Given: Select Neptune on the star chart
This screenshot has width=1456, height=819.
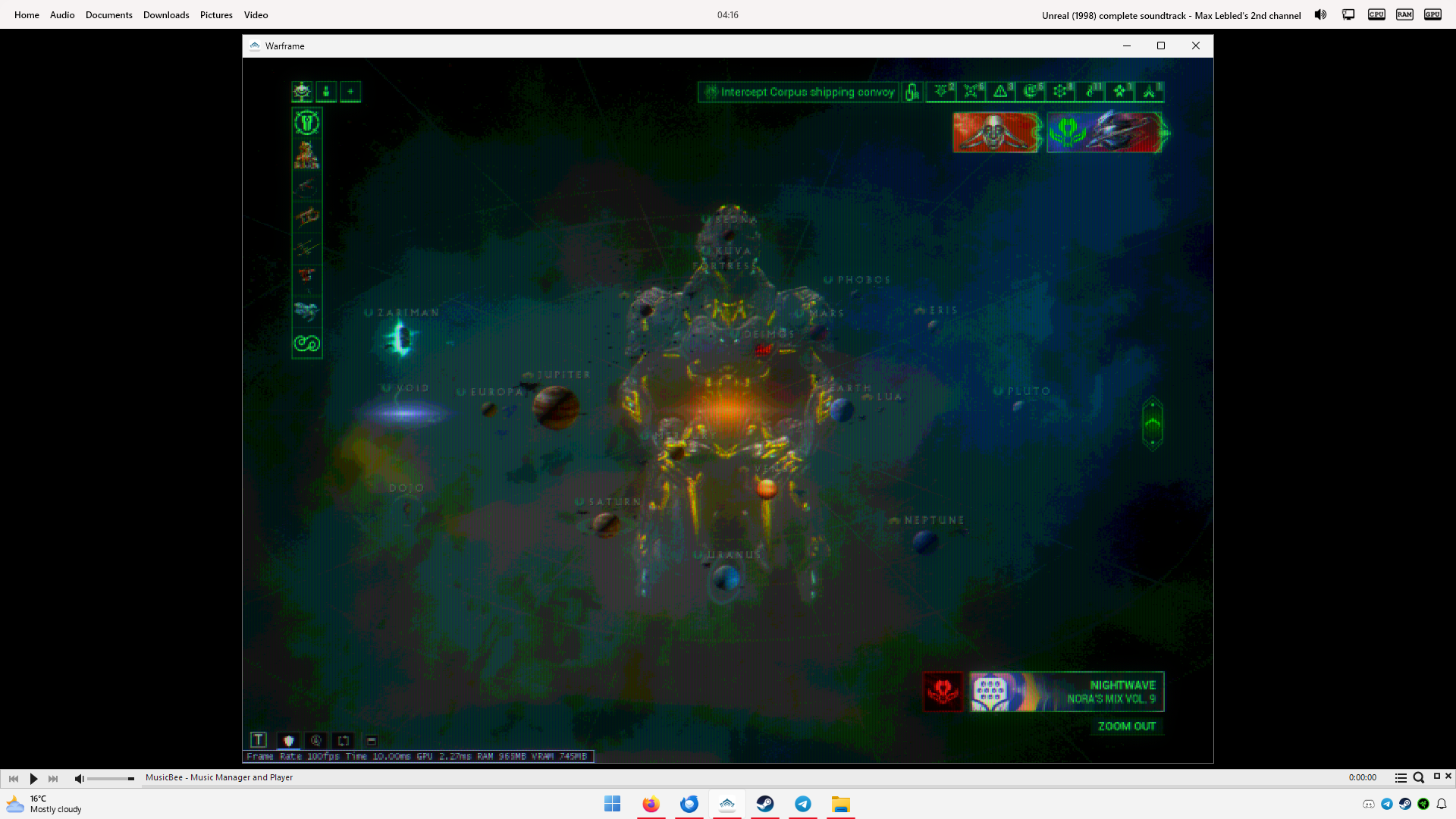Looking at the screenshot, I should pos(925,541).
